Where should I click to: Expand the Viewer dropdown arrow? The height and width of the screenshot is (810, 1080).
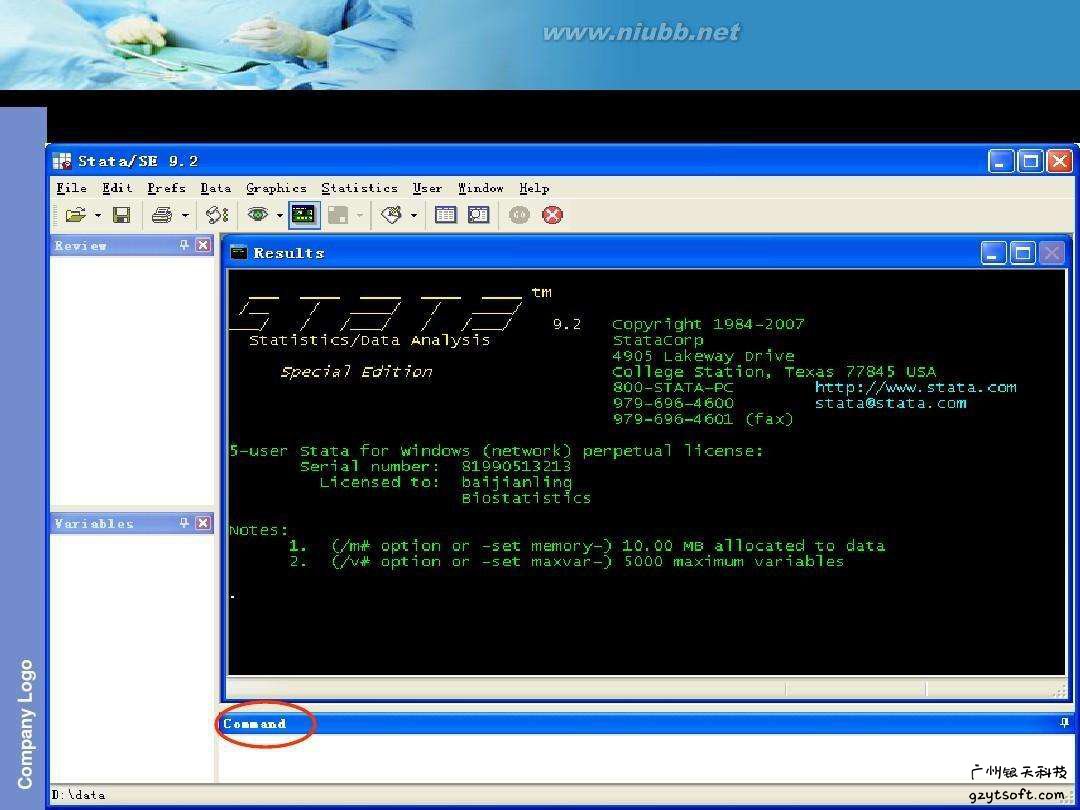280,216
